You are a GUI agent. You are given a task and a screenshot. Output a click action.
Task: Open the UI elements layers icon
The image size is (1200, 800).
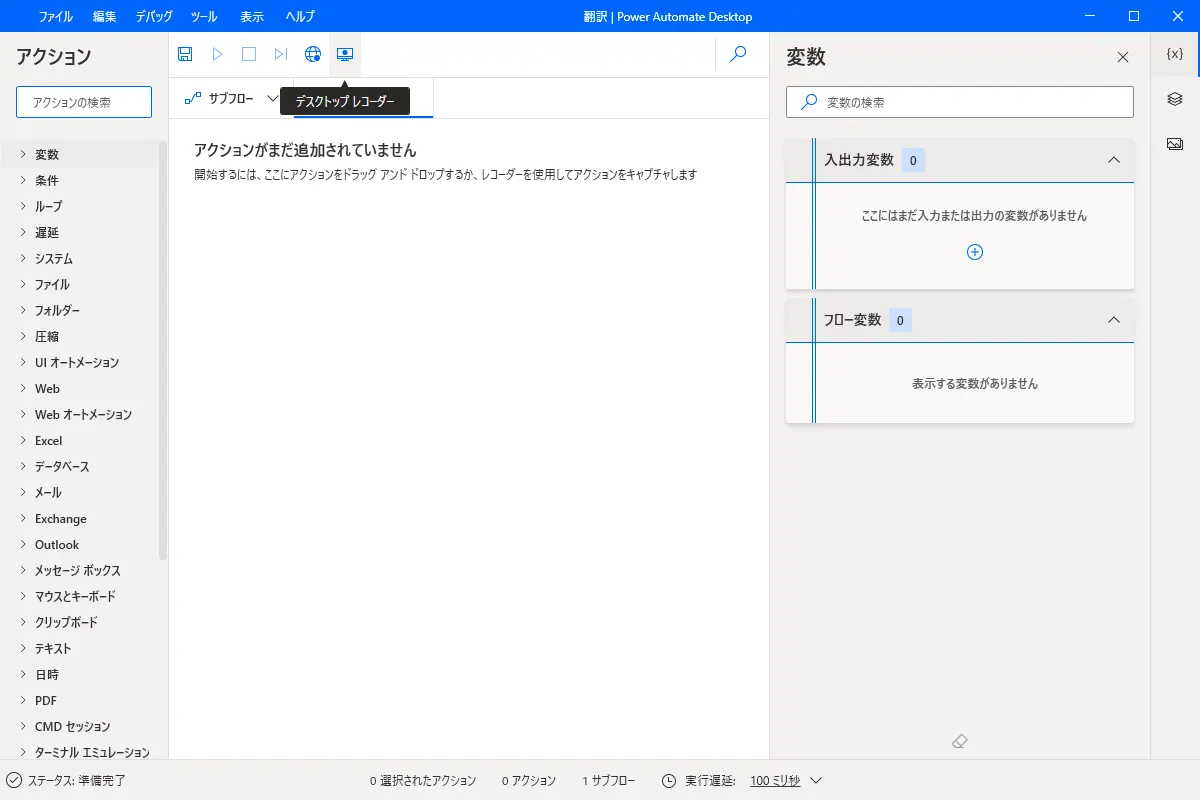(1175, 99)
